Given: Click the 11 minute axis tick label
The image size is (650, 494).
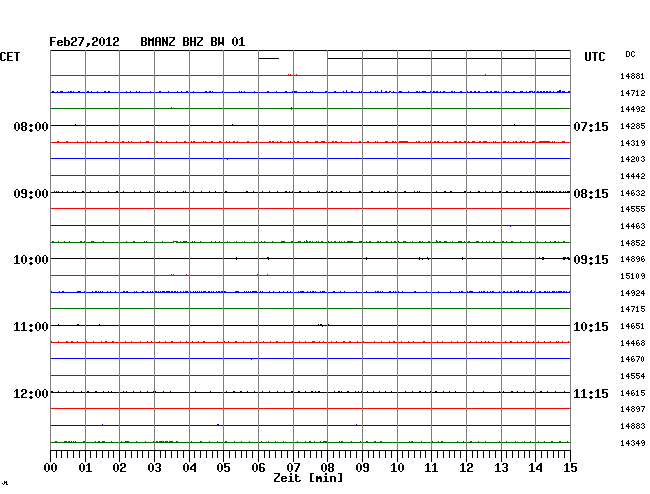Looking at the screenshot, I should [431, 468].
